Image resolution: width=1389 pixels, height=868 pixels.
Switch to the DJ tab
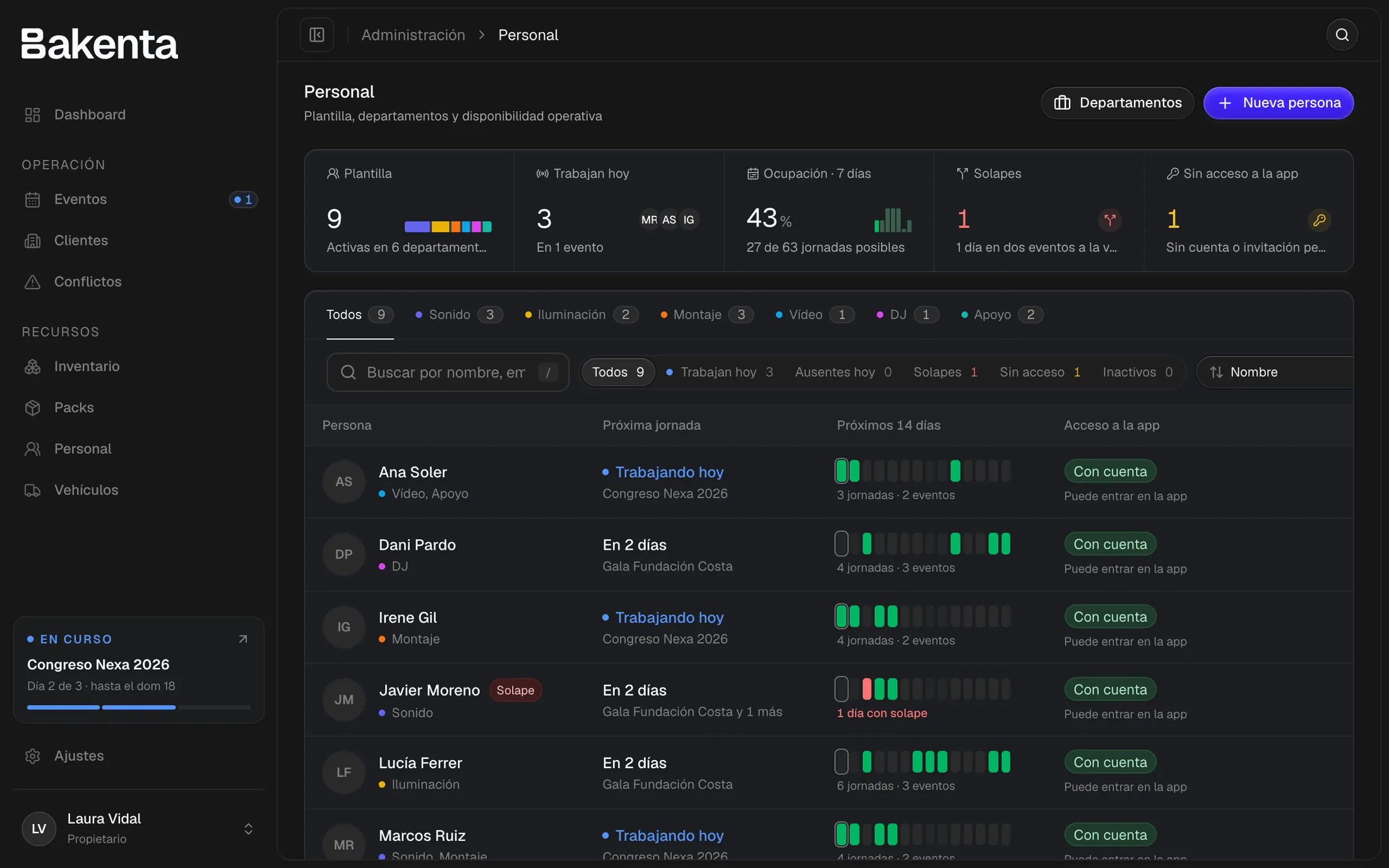(907, 314)
